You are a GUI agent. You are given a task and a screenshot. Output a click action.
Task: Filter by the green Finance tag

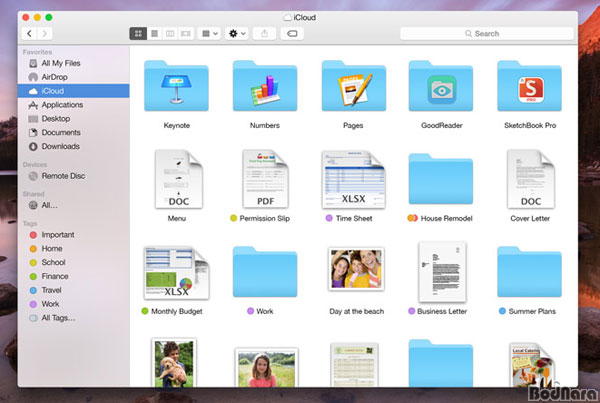click(x=73, y=276)
